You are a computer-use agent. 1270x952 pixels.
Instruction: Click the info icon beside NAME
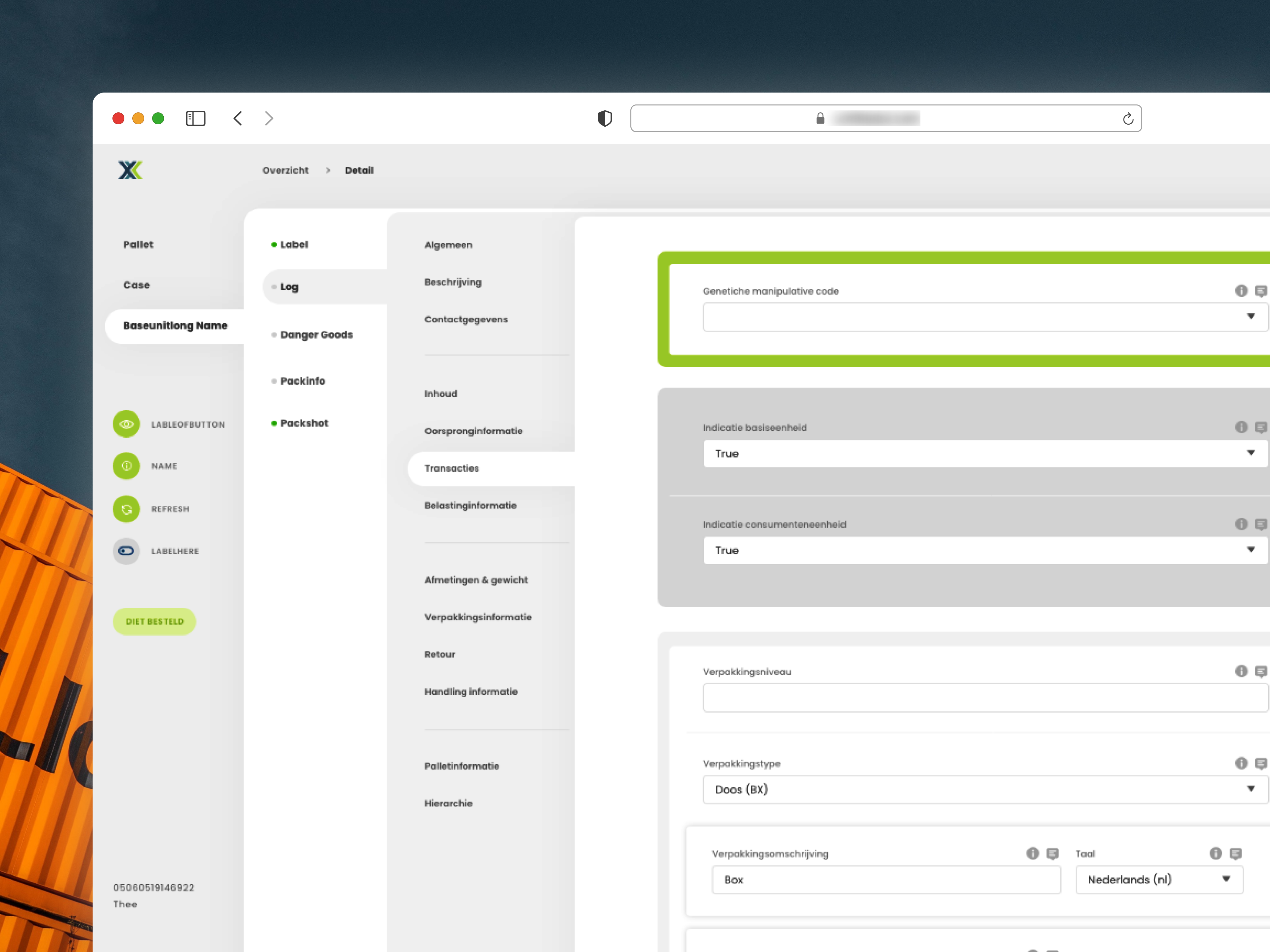click(126, 466)
